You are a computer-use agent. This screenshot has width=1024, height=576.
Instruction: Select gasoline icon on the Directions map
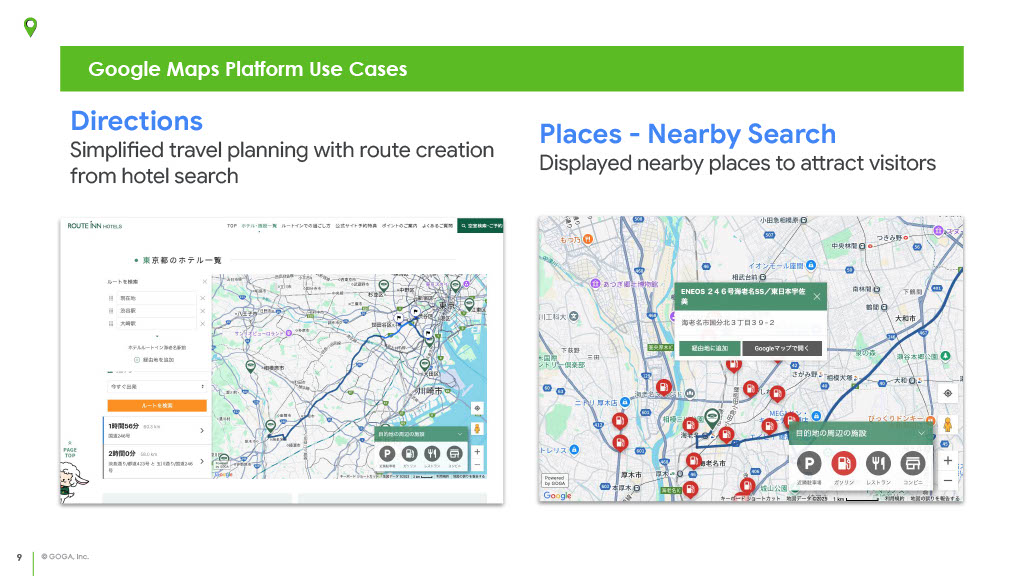click(x=409, y=454)
